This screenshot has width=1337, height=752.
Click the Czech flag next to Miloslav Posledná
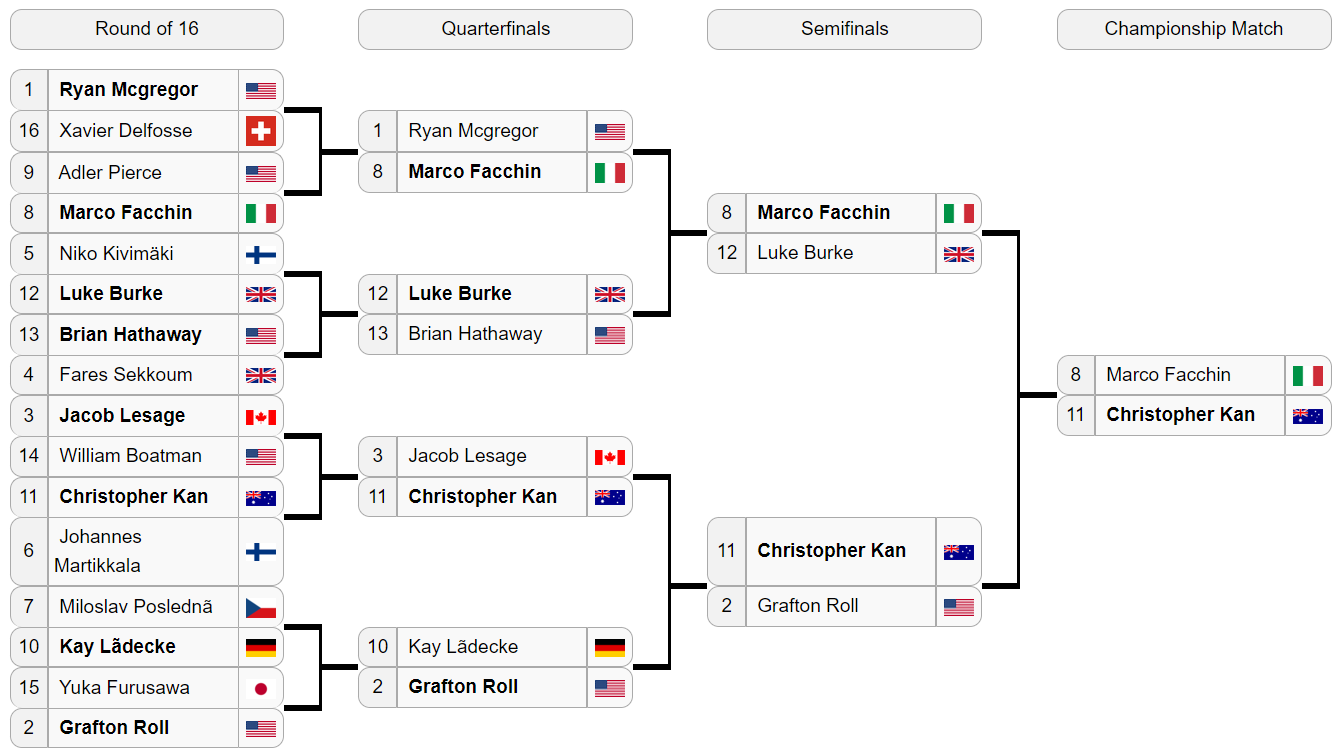(261, 607)
